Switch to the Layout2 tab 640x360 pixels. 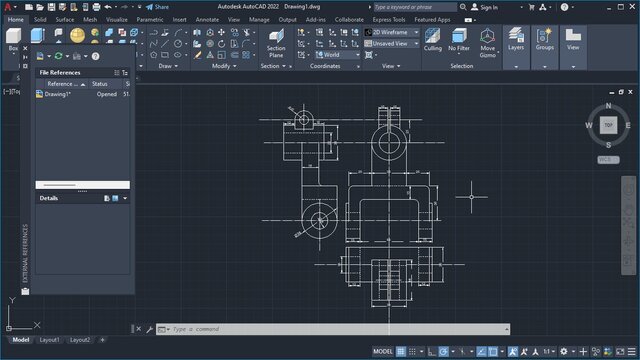[x=80, y=340]
